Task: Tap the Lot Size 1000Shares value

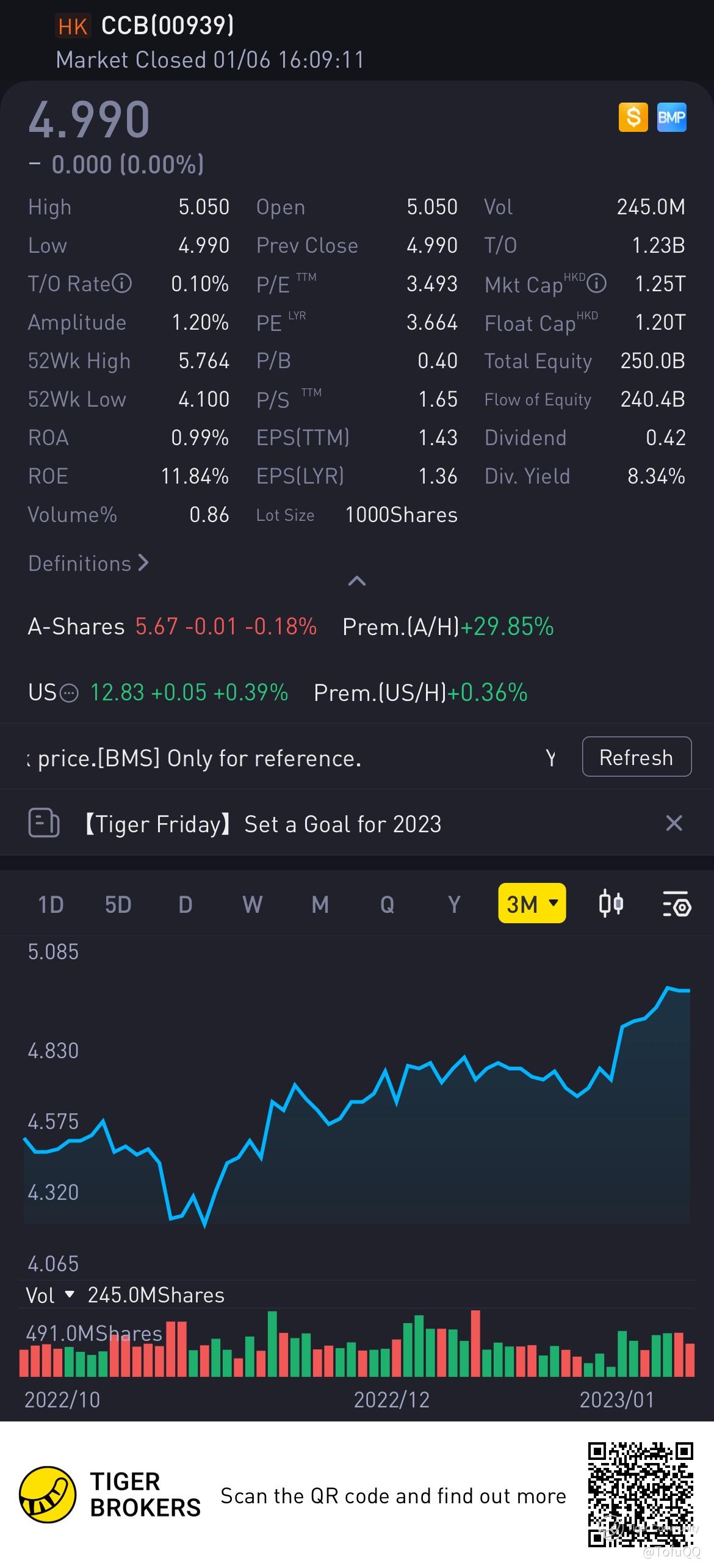Action: pos(402,515)
